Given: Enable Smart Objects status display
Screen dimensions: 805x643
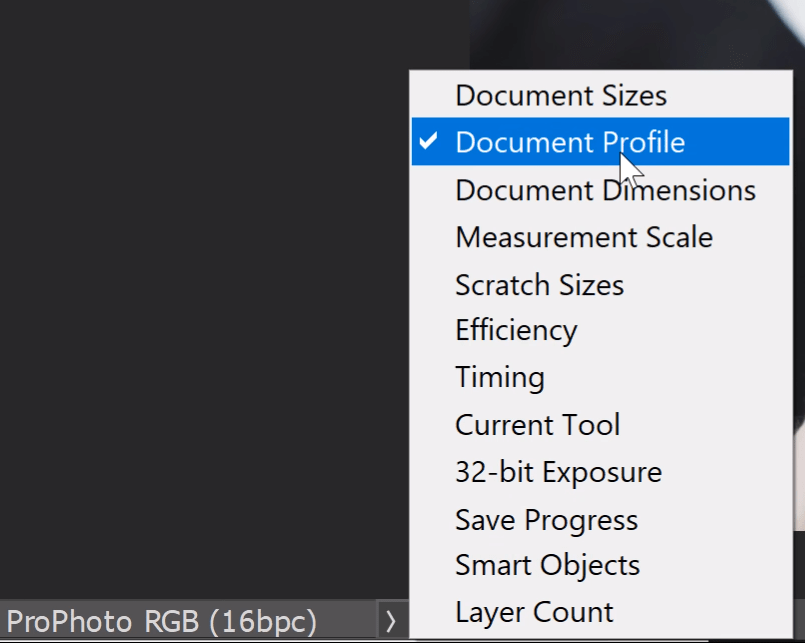Looking at the screenshot, I should pyautogui.click(x=547, y=566).
